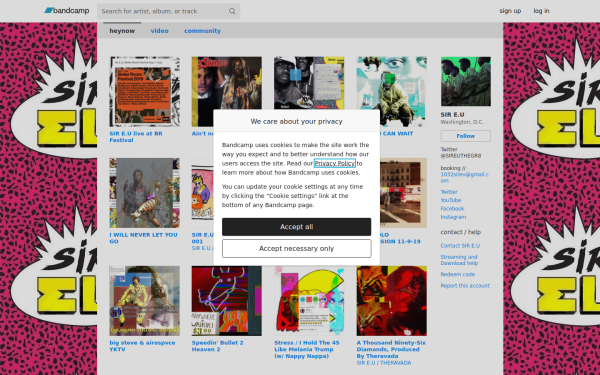Open the street photo album cover
Viewport: 600px width, 375px height.
[x=403, y=193]
